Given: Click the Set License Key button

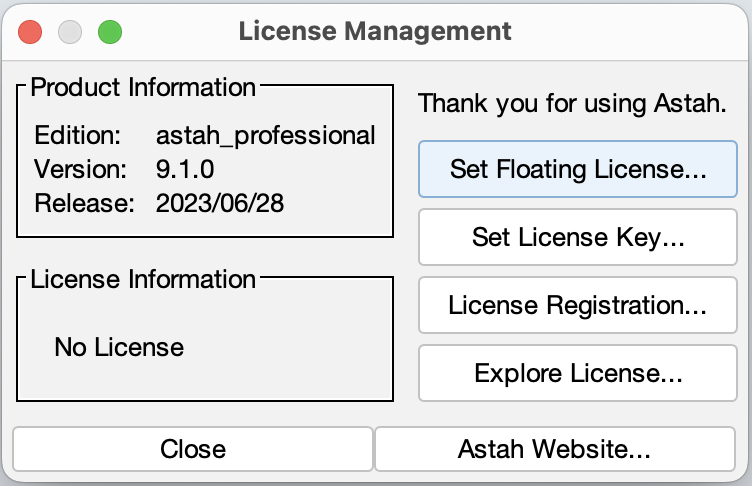Looking at the screenshot, I should [577, 237].
